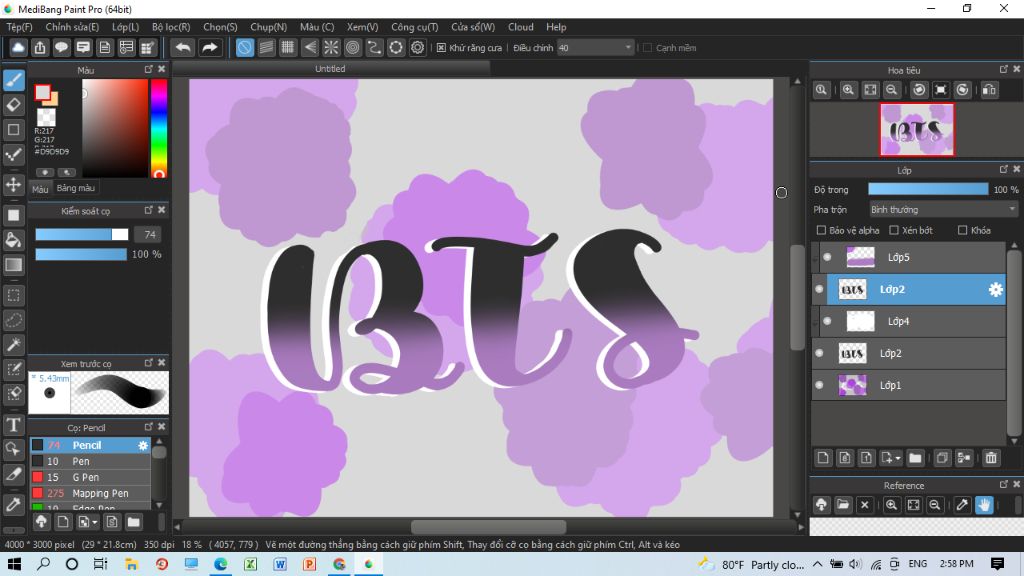The image size is (1024, 576).
Task: Select the Eraser tool
Action: (x=14, y=105)
